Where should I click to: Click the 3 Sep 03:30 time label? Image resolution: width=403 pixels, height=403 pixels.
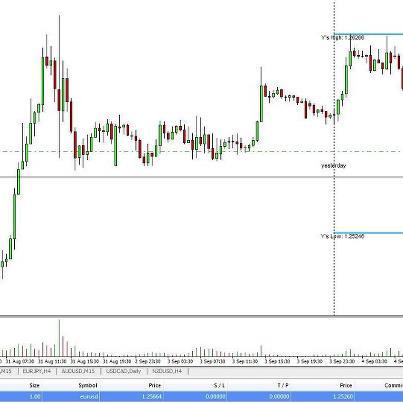pos(180,361)
